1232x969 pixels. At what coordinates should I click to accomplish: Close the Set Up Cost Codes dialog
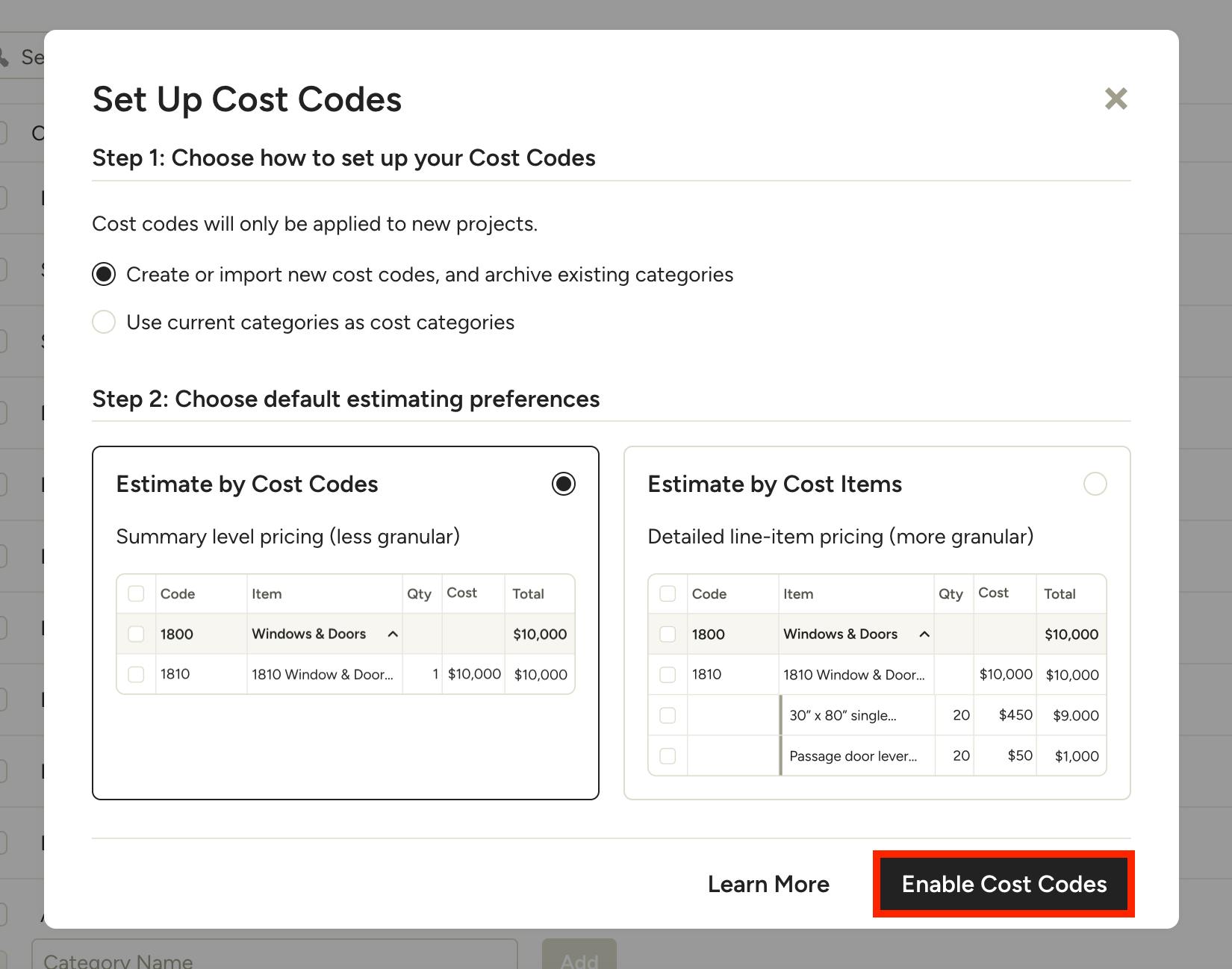[x=1116, y=99]
